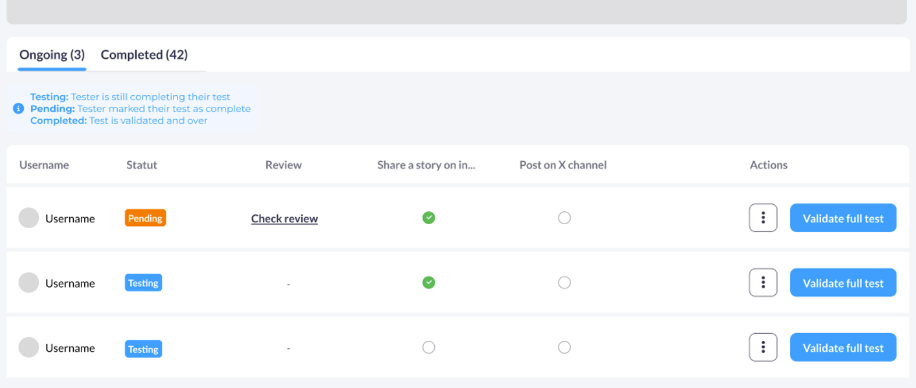Validate full test in Testing row without shared story

click(x=843, y=348)
